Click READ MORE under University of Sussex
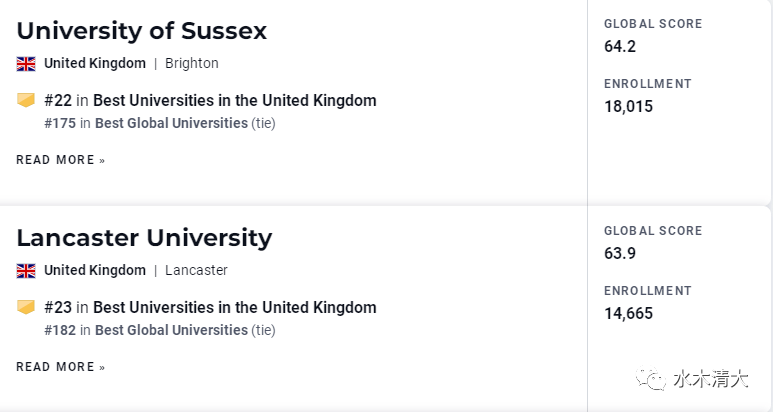The width and height of the screenshot is (773, 412). 61,160
